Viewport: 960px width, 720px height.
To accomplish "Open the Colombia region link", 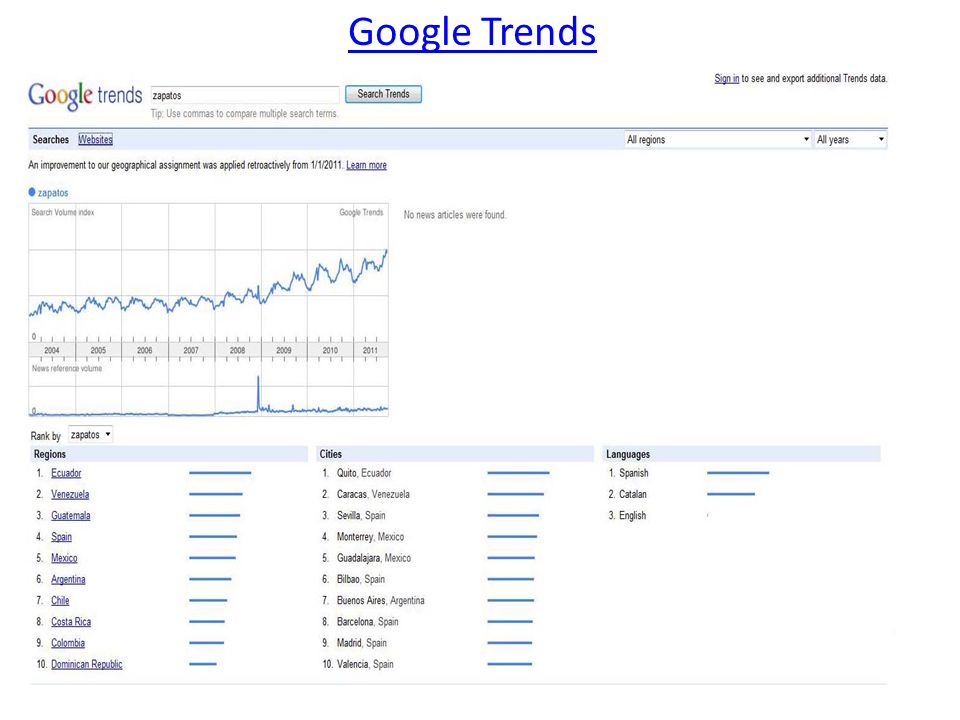I will [x=68, y=643].
